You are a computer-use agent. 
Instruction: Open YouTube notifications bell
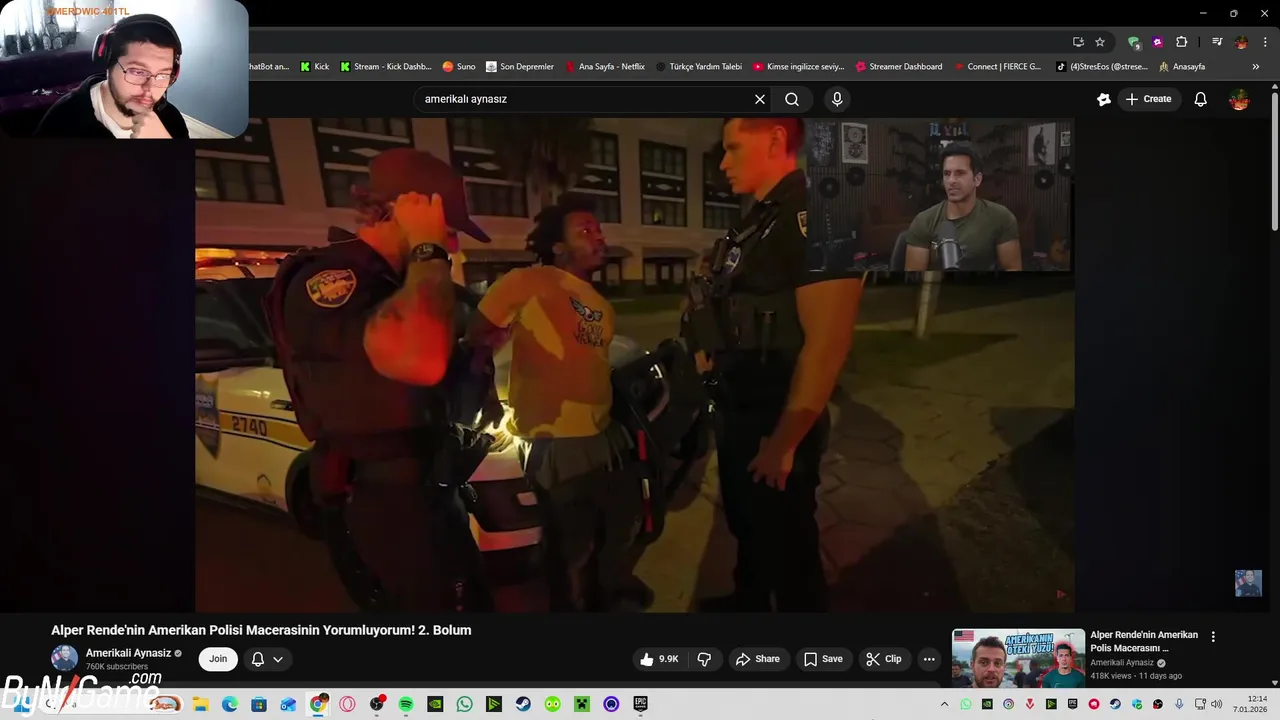click(1201, 99)
